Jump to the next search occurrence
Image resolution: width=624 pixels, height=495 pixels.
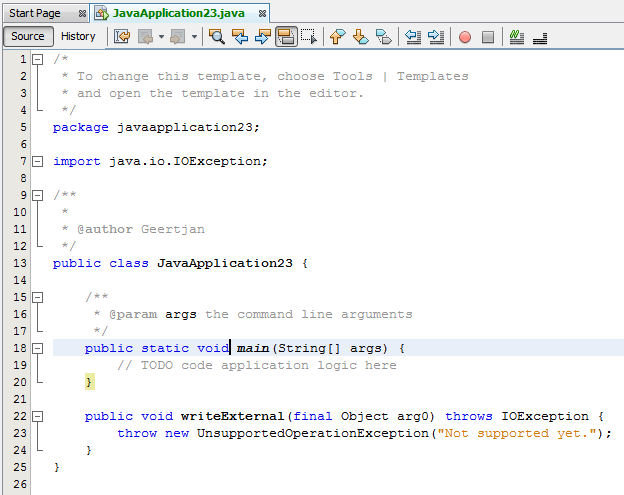coord(262,37)
